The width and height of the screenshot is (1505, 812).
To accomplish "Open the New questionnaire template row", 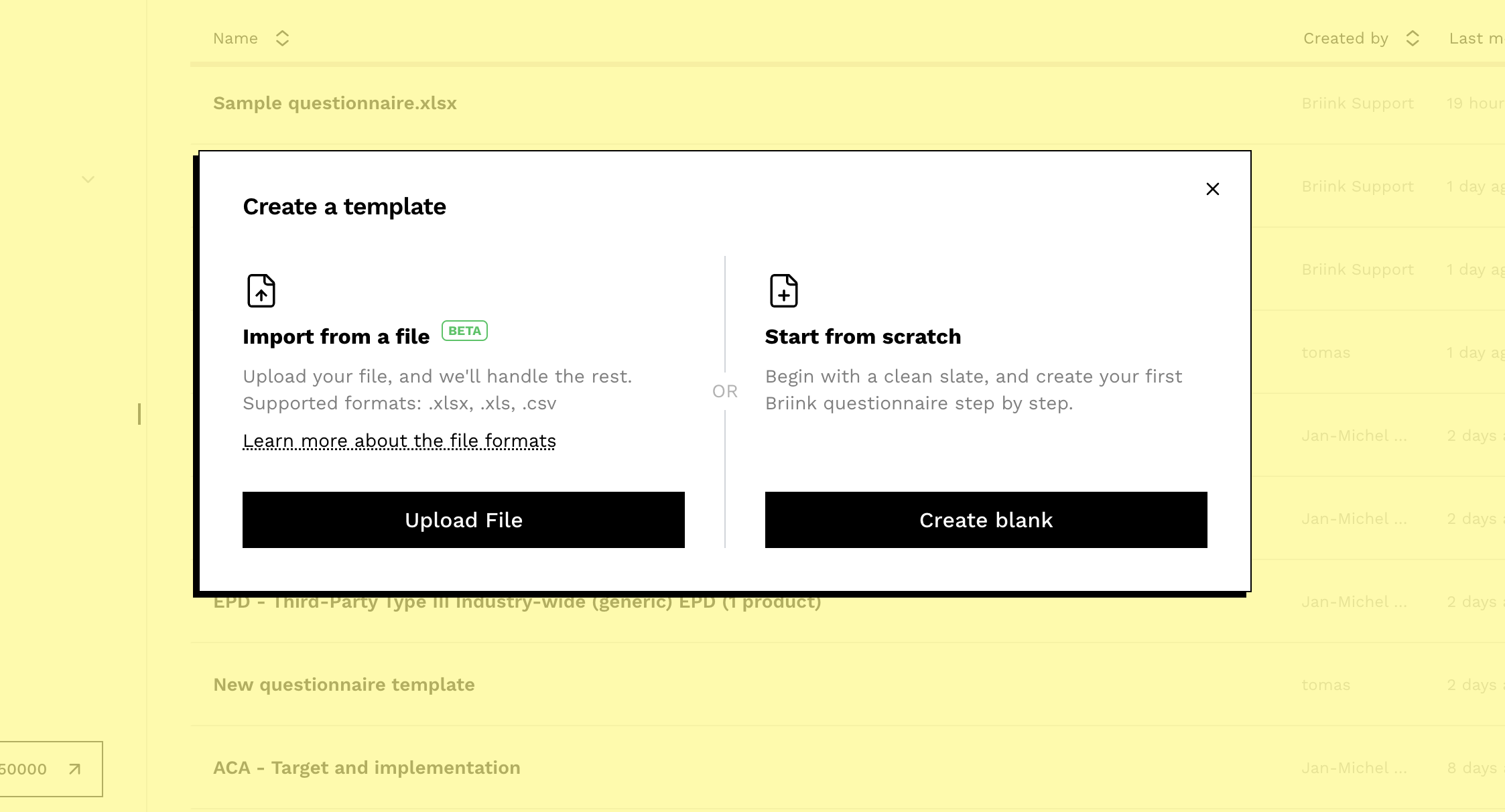I will pyautogui.click(x=344, y=684).
